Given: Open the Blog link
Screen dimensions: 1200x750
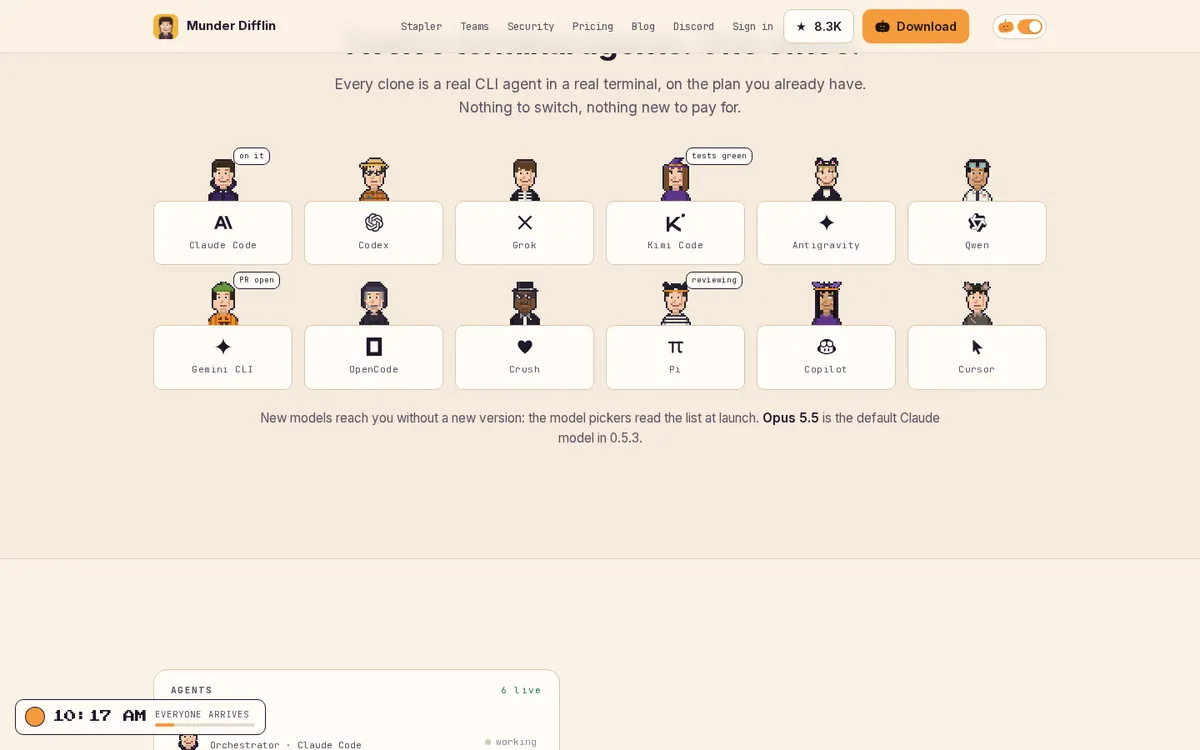Looking at the screenshot, I should click(x=643, y=27).
